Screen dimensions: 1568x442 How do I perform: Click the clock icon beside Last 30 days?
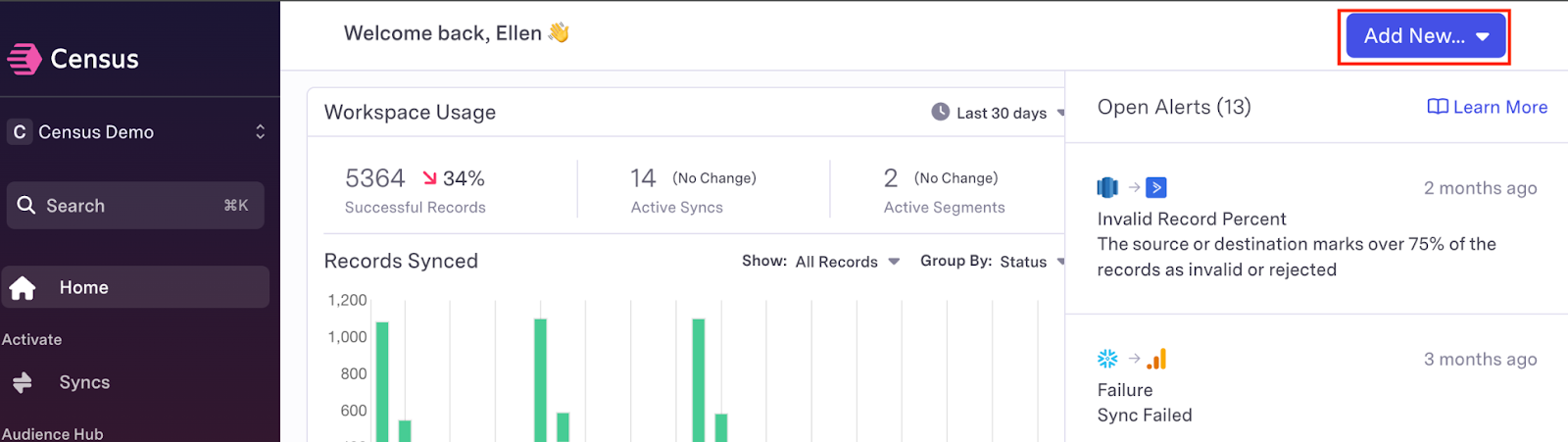click(940, 112)
